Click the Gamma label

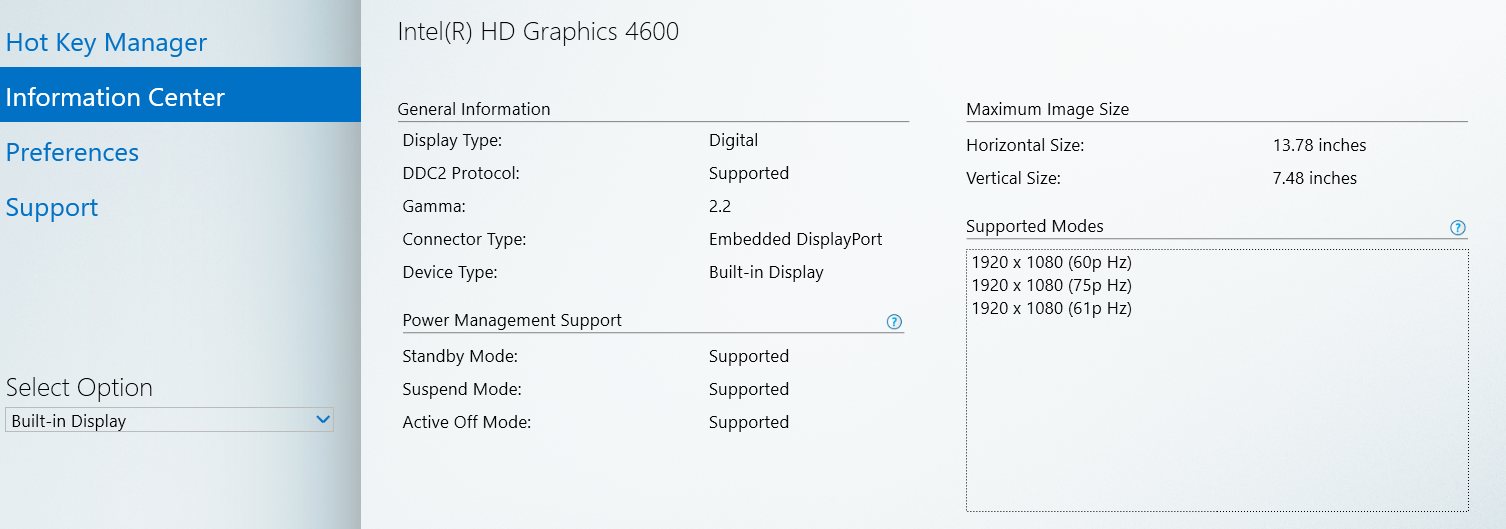(434, 206)
